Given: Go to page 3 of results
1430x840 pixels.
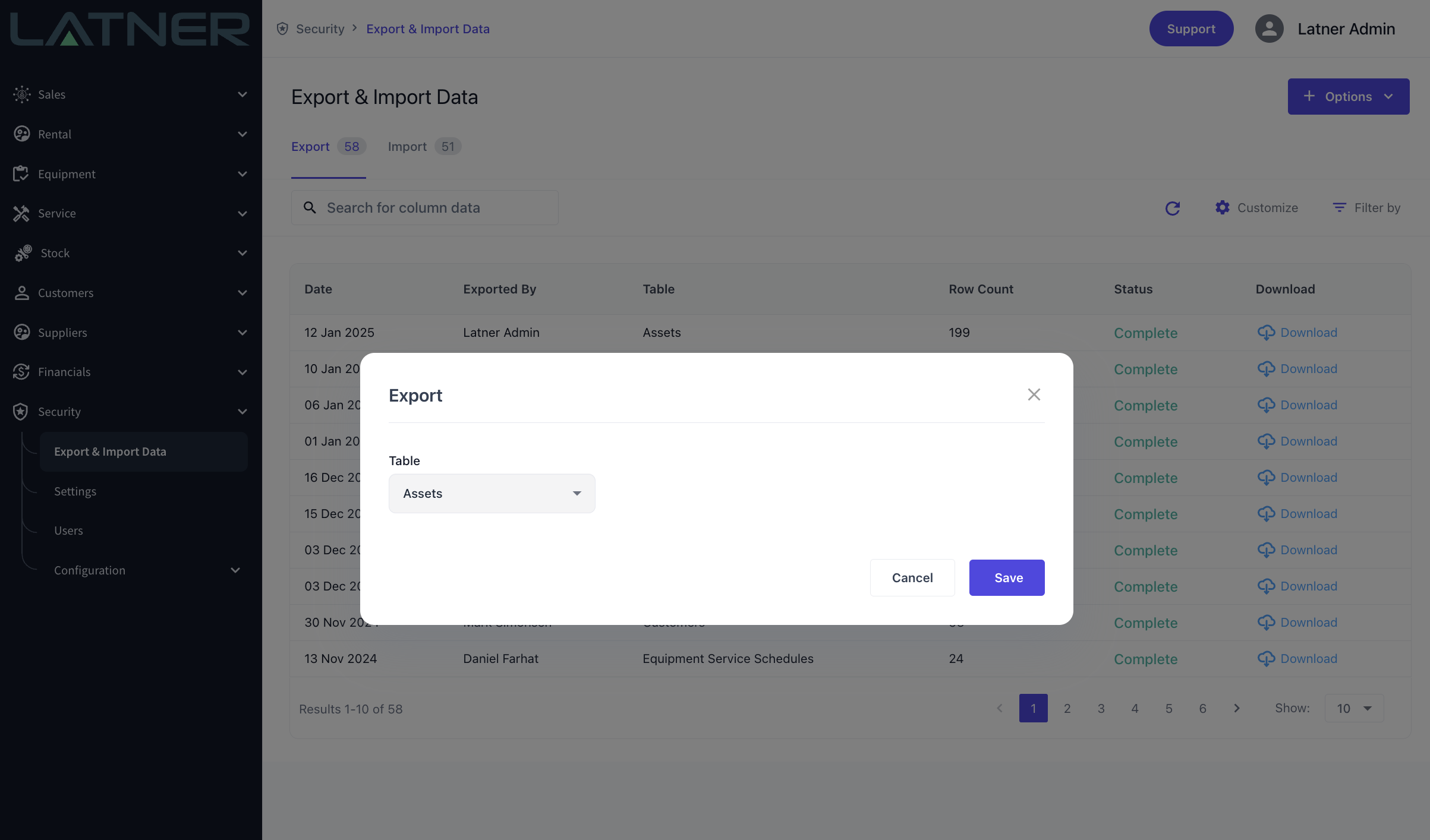Looking at the screenshot, I should 1101,708.
